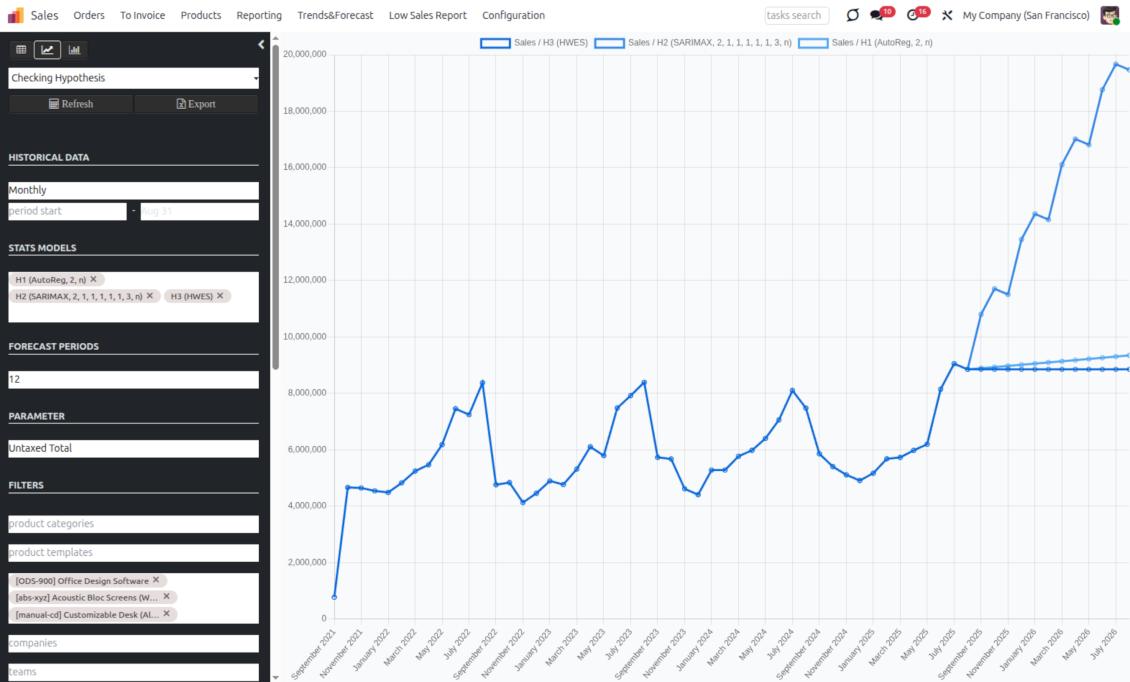Click the Odoo update/refresh icon in the topbar
The width and height of the screenshot is (1130, 682).
[x=852, y=15]
